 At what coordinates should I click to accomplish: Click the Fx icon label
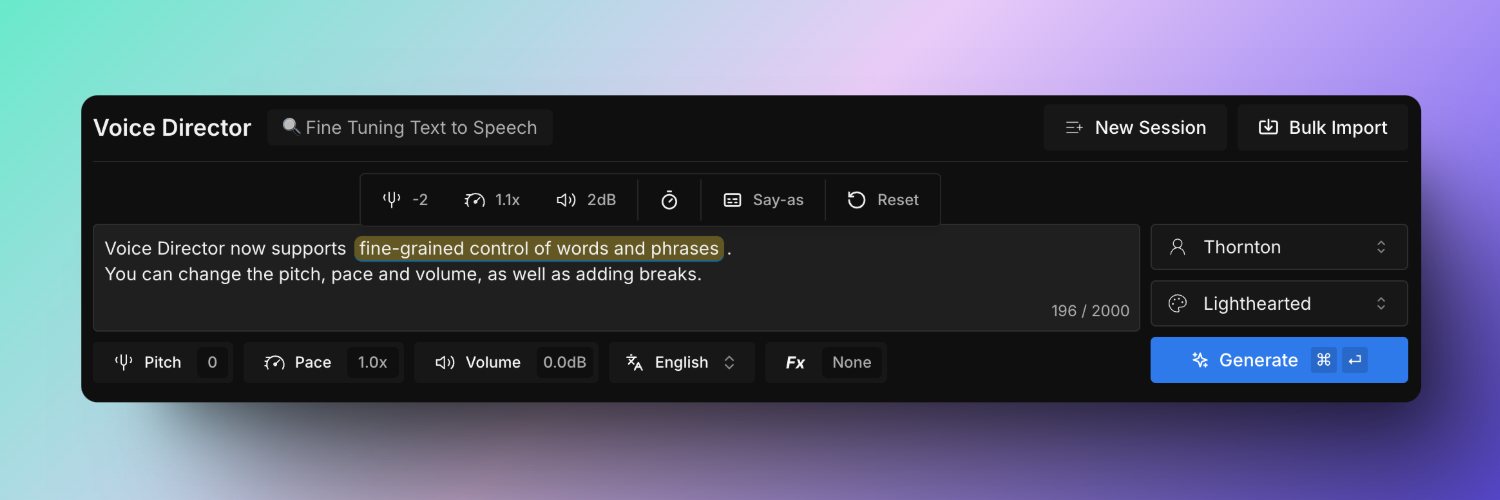tap(795, 363)
